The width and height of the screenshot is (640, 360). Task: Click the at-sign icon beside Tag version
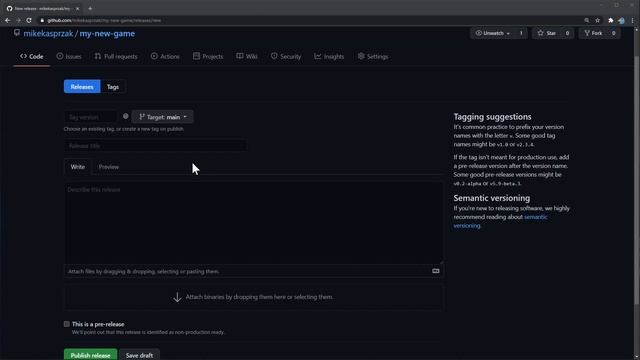coord(126,116)
